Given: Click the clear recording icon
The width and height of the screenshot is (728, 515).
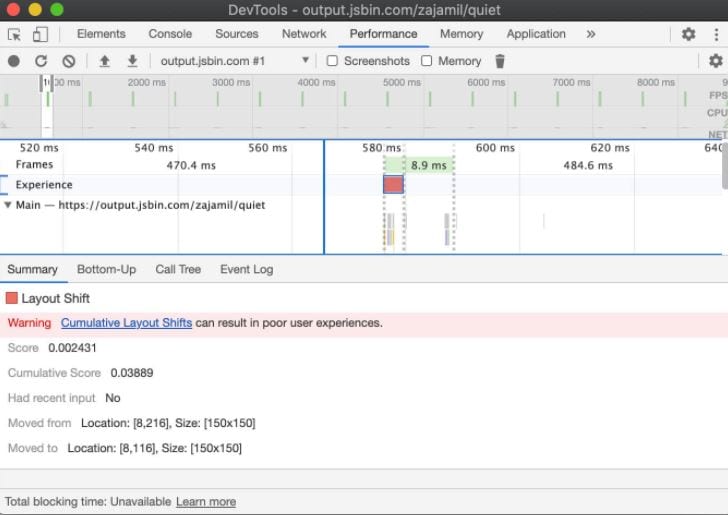Looking at the screenshot, I should click(69, 61).
